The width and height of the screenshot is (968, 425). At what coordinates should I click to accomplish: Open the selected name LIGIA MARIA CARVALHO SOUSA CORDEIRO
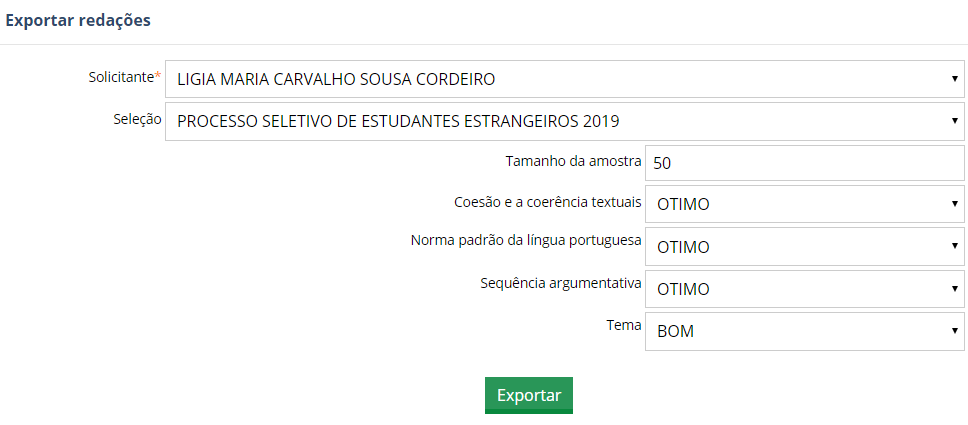(x=336, y=79)
